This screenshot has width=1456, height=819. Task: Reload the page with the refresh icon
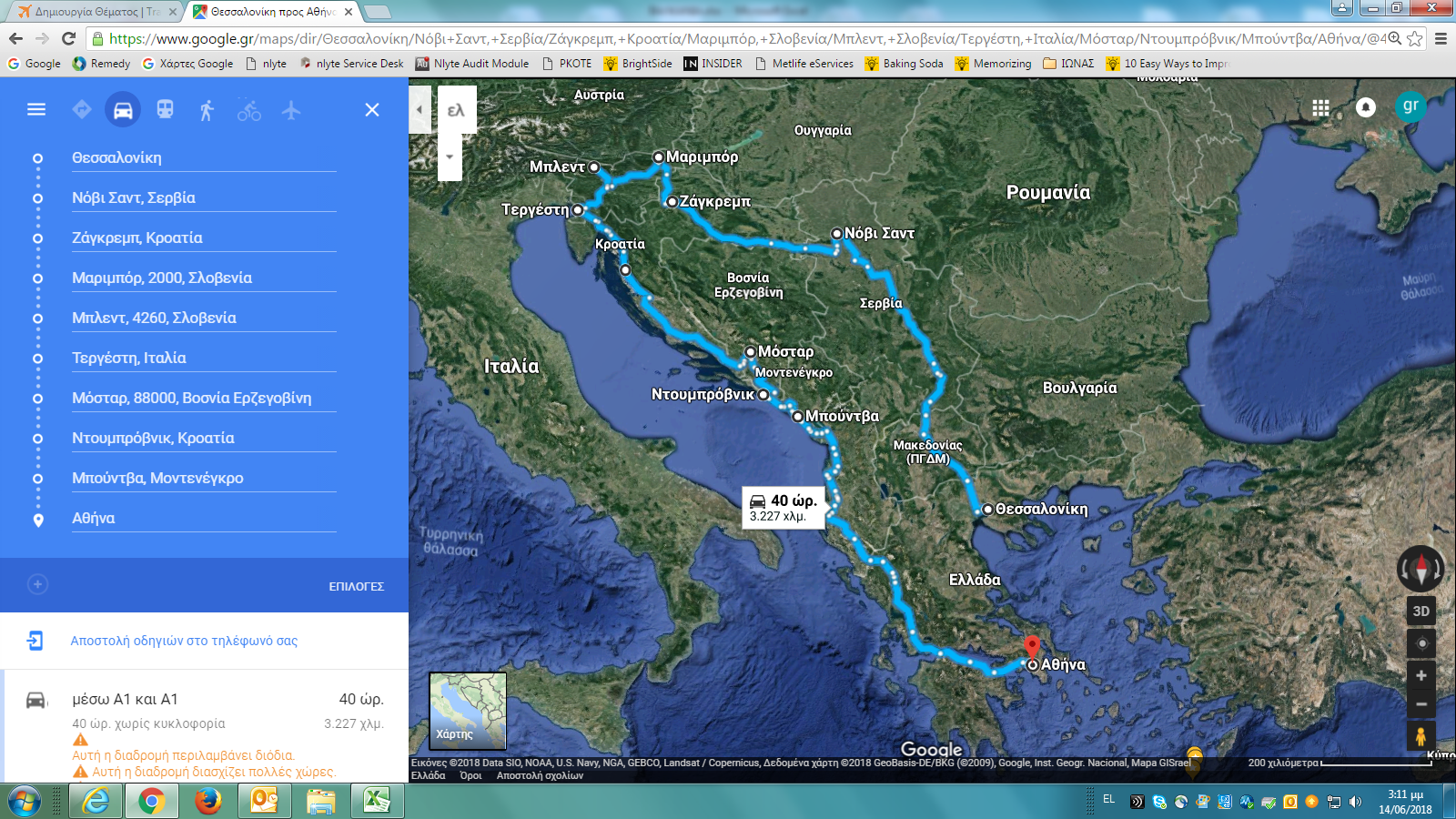(x=68, y=38)
